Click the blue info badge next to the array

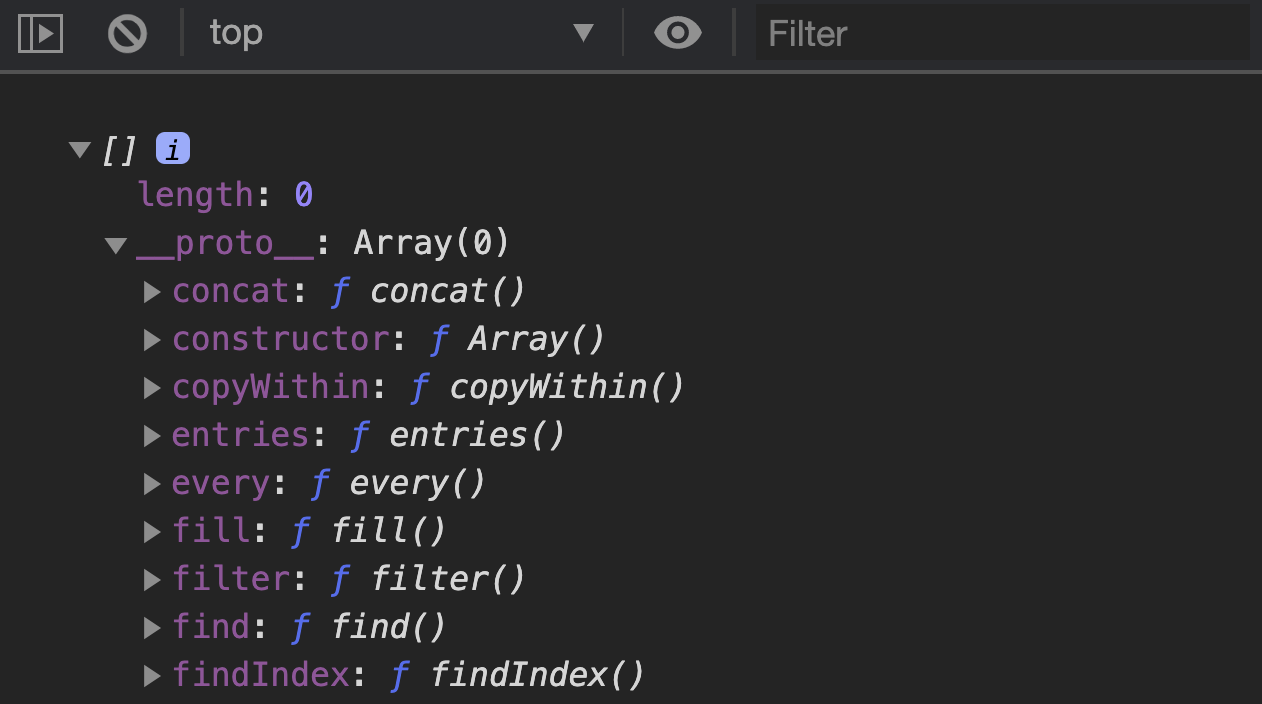tap(174, 148)
